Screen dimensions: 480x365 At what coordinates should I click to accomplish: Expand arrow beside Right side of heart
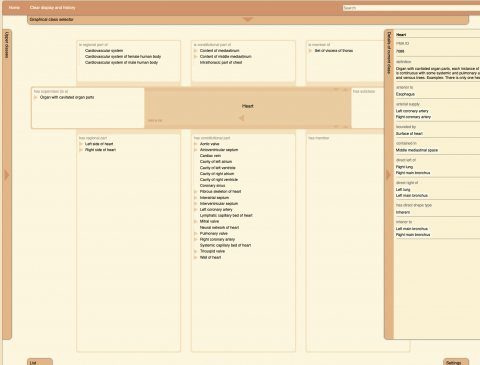tap(81, 150)
